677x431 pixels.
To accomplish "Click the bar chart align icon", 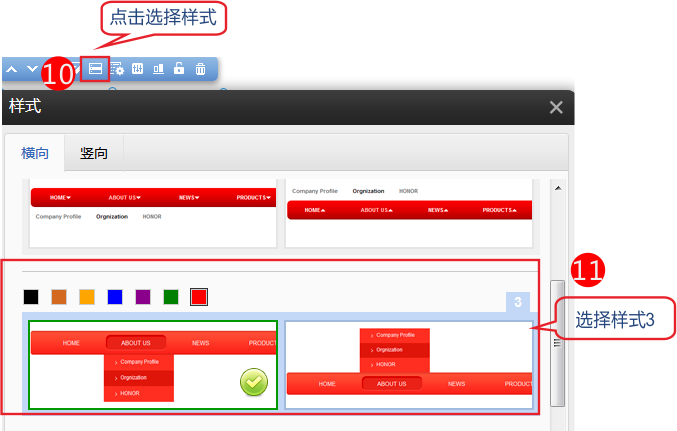I will point(158,69).
